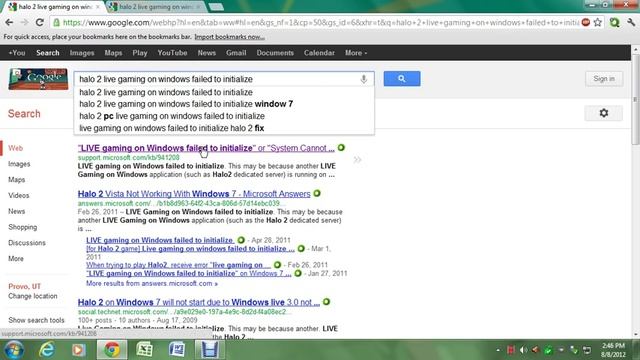This screenshot has height=360, width=640.
Task: Open the search settings gear
Action: 604,113
